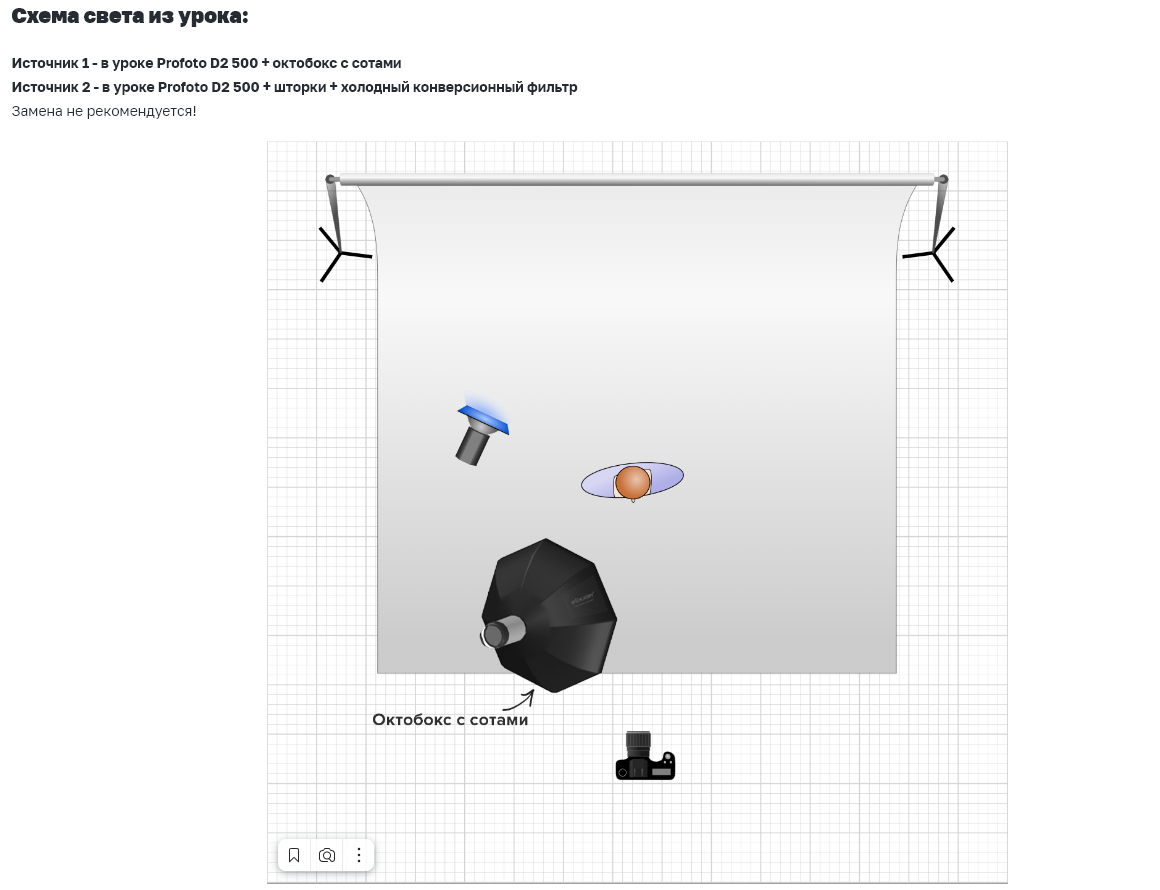Click the silver flash head behind the octobox
The width and height of the screenshot is (1160, 890).
[503, 632]
